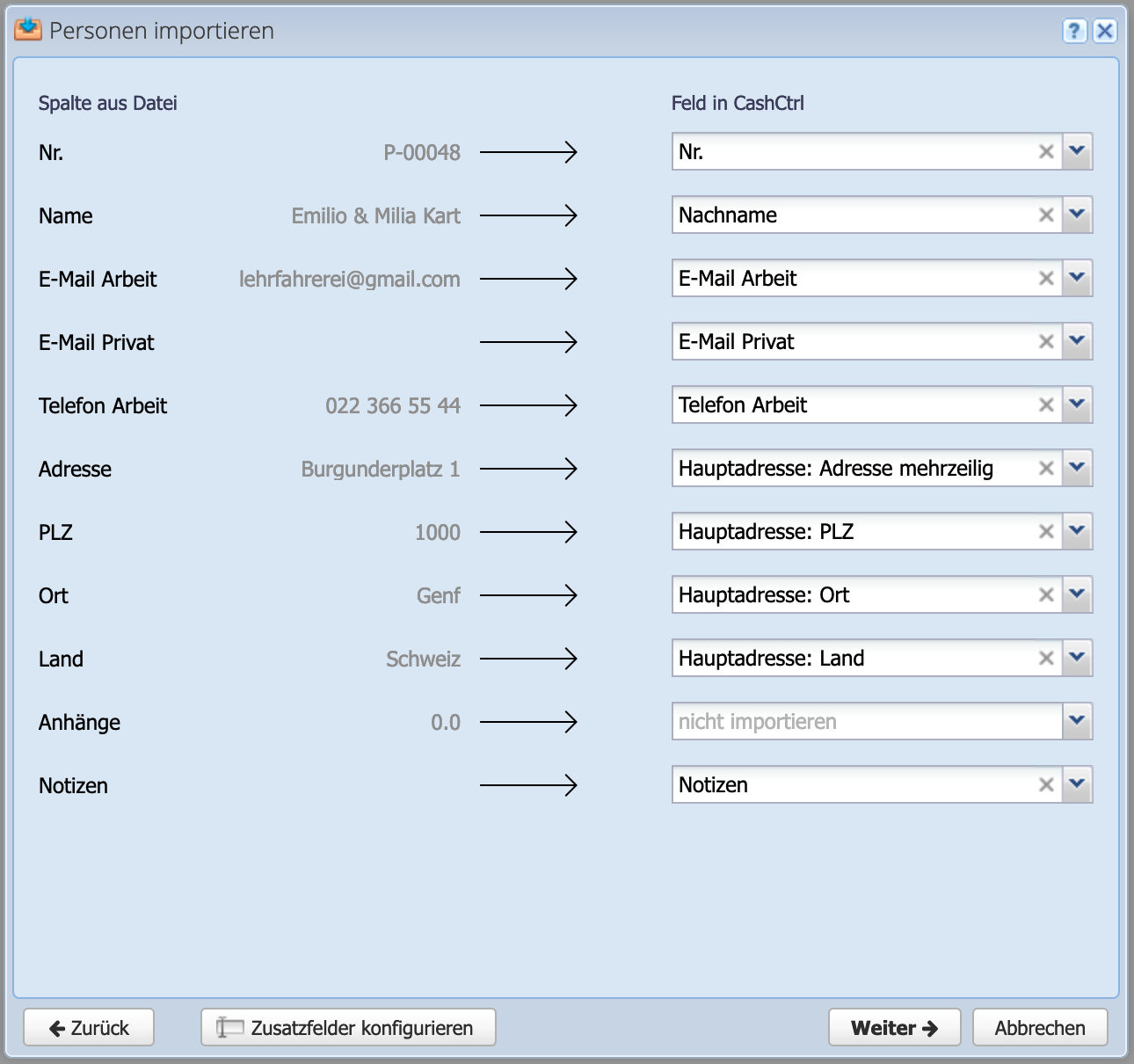Open the dropdown for the Anhänge mapping
The image size is (1134, 1064).
[x=1077, y=721]
